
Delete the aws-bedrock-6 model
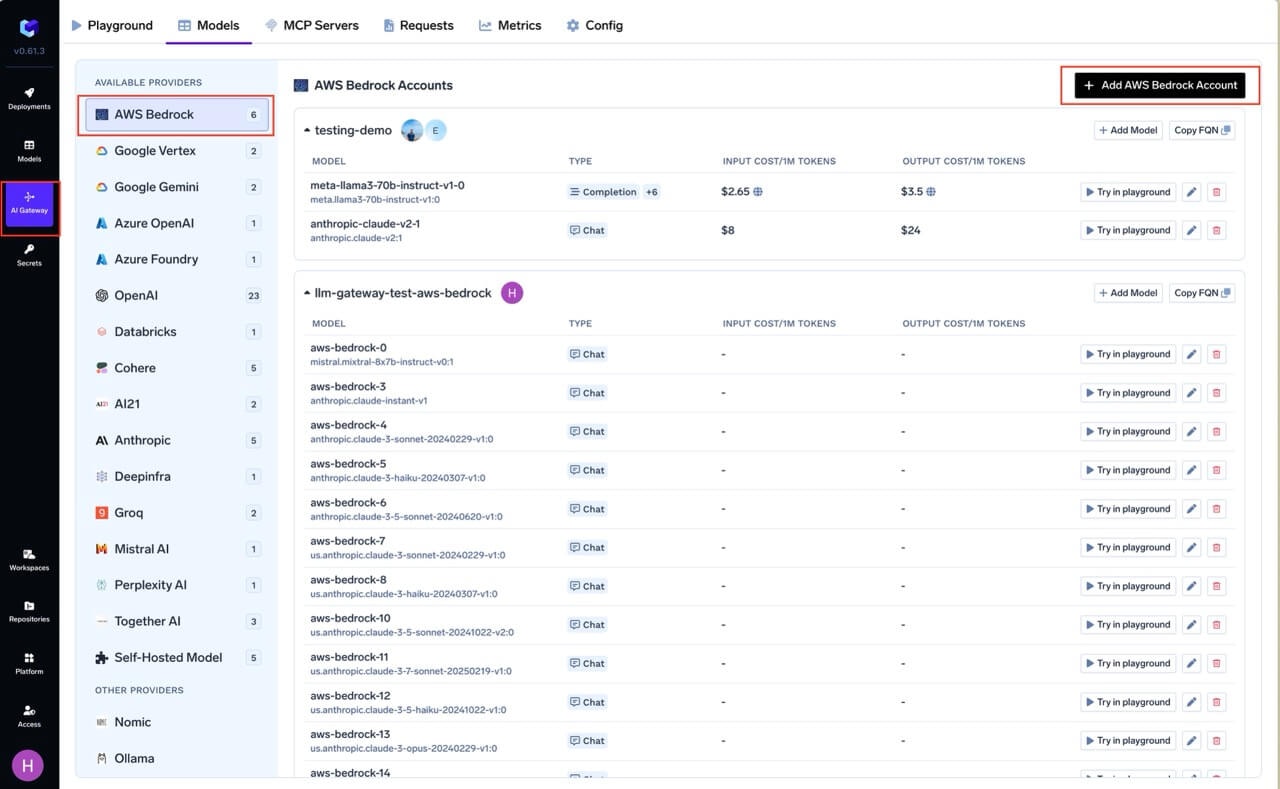1216,509
